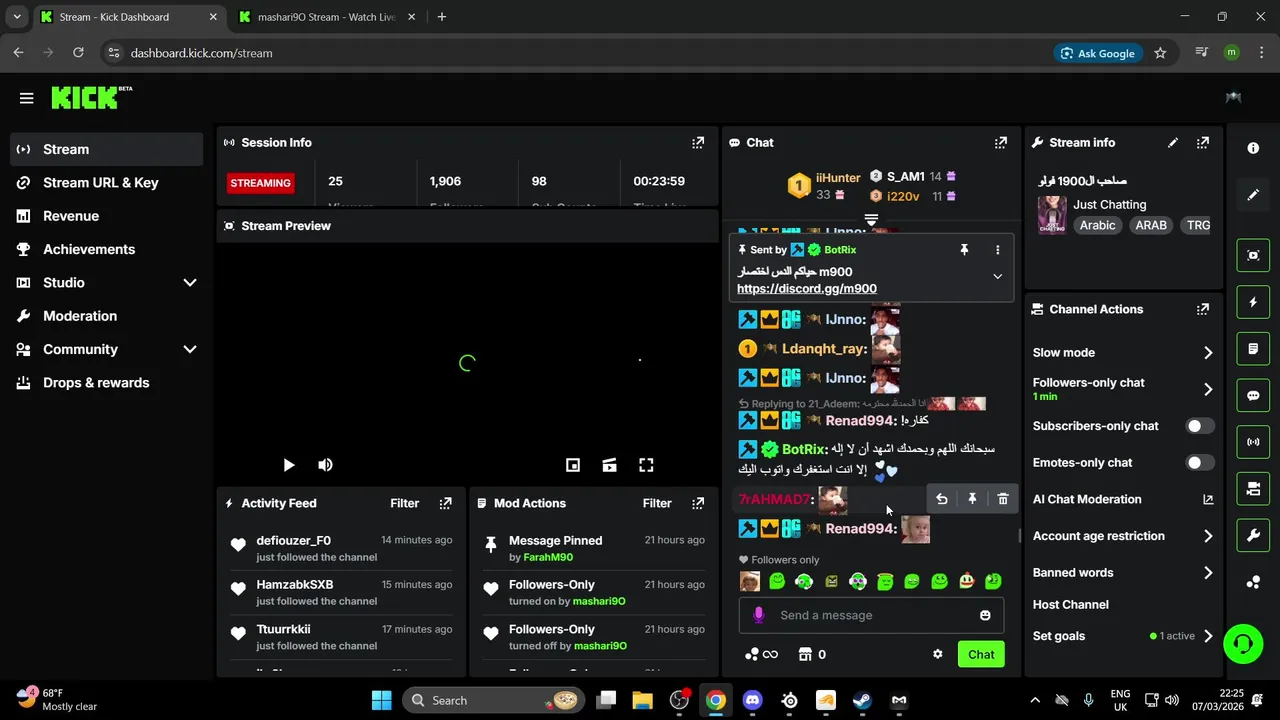Image resolution: width=1280 pixels, height=720 pixels.
Task: Open the green headset support button
Action: [1243, 643]
